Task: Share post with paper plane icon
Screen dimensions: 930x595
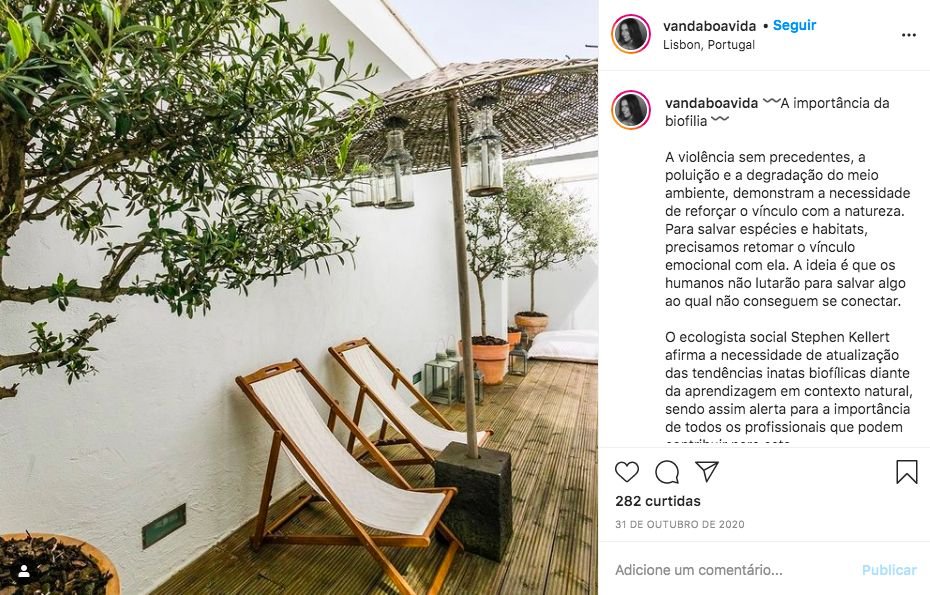Action: point(707,472)
